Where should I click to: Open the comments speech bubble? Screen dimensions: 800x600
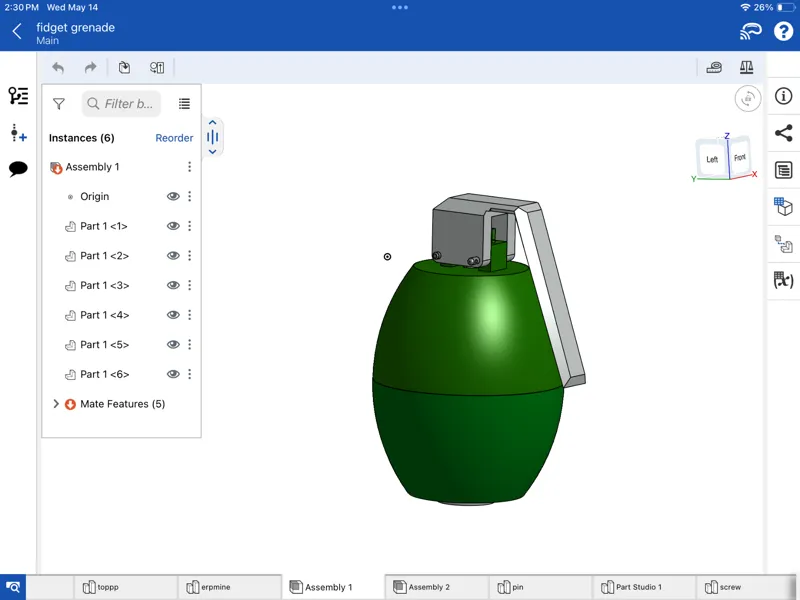[x=18, y=168]
